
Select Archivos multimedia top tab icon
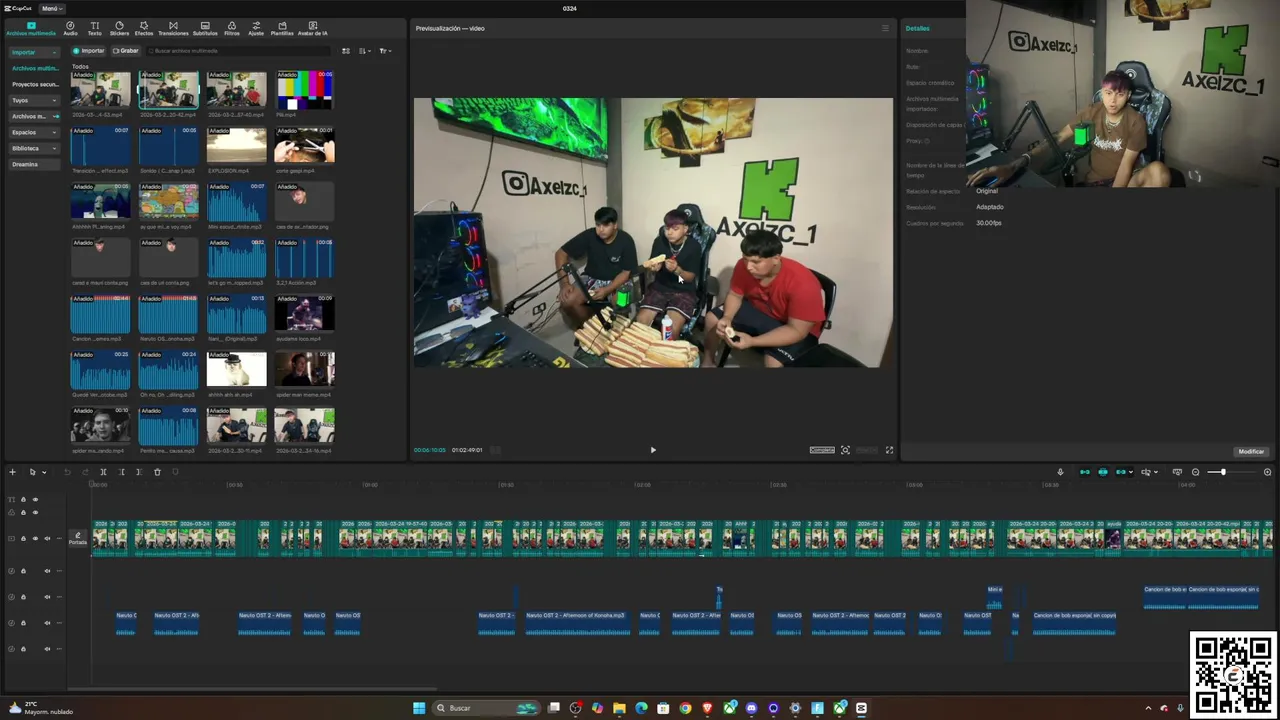[x=31, y=28]
